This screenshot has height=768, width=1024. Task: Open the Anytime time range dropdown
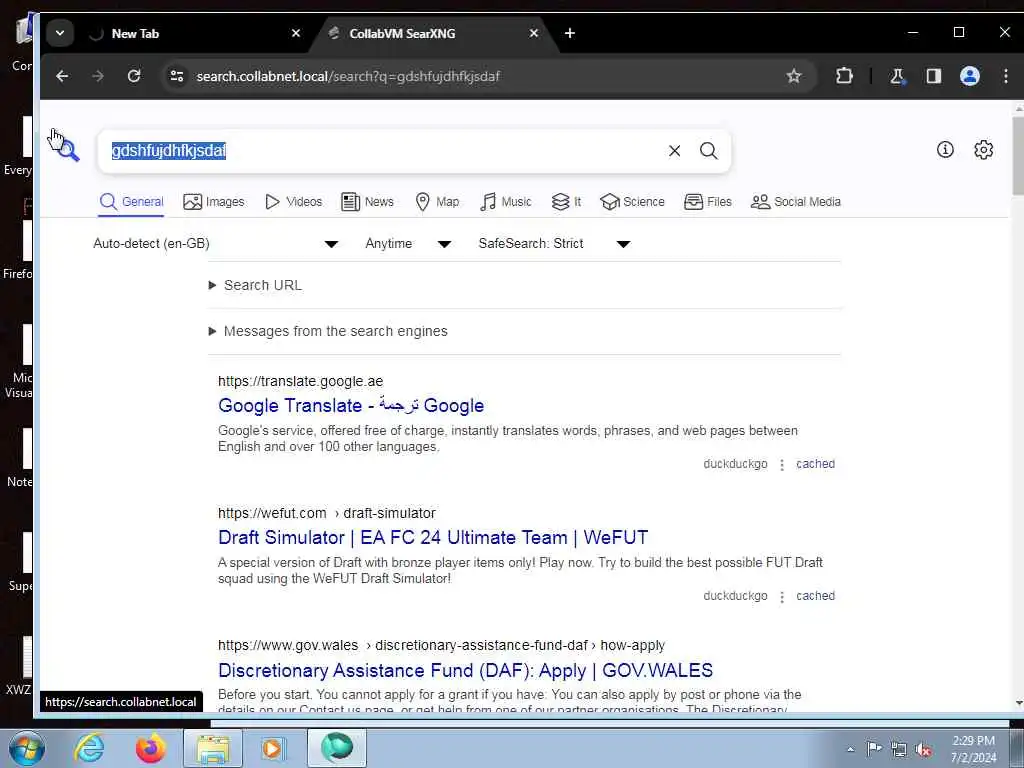[x=408, y=244]
